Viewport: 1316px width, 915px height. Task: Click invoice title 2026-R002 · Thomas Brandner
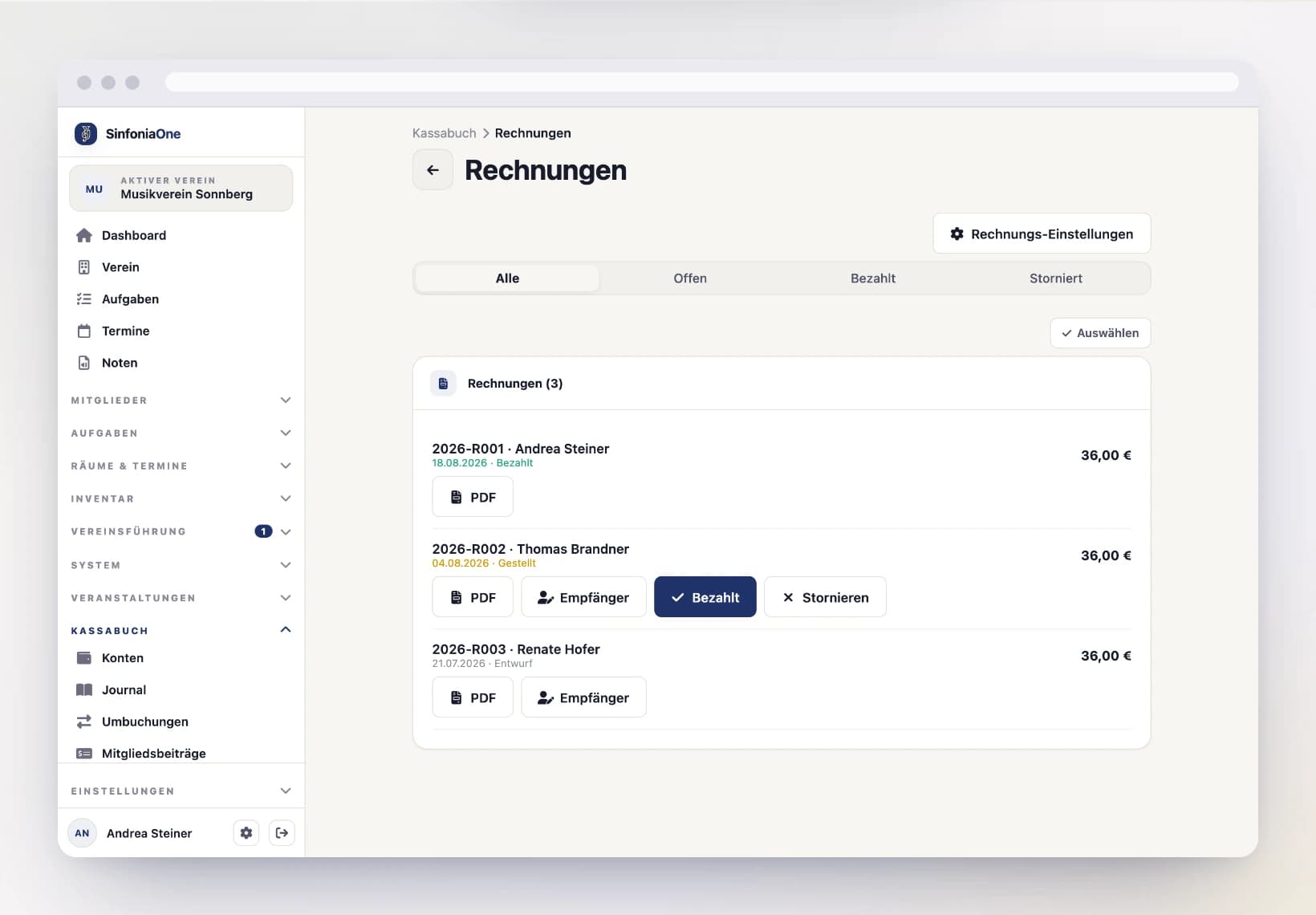[530, 549]
